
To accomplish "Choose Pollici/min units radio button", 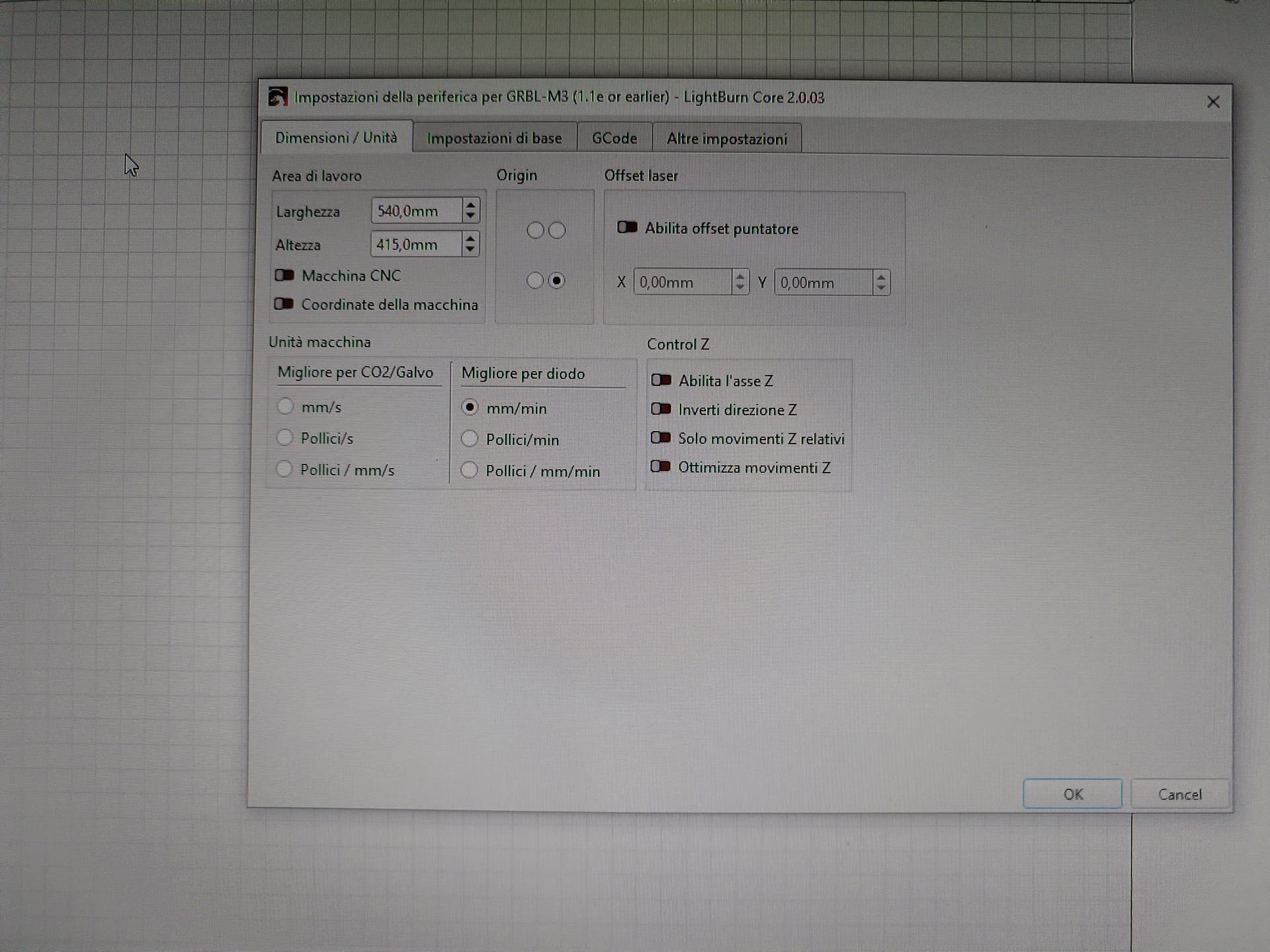I will [x=470, y=439].
